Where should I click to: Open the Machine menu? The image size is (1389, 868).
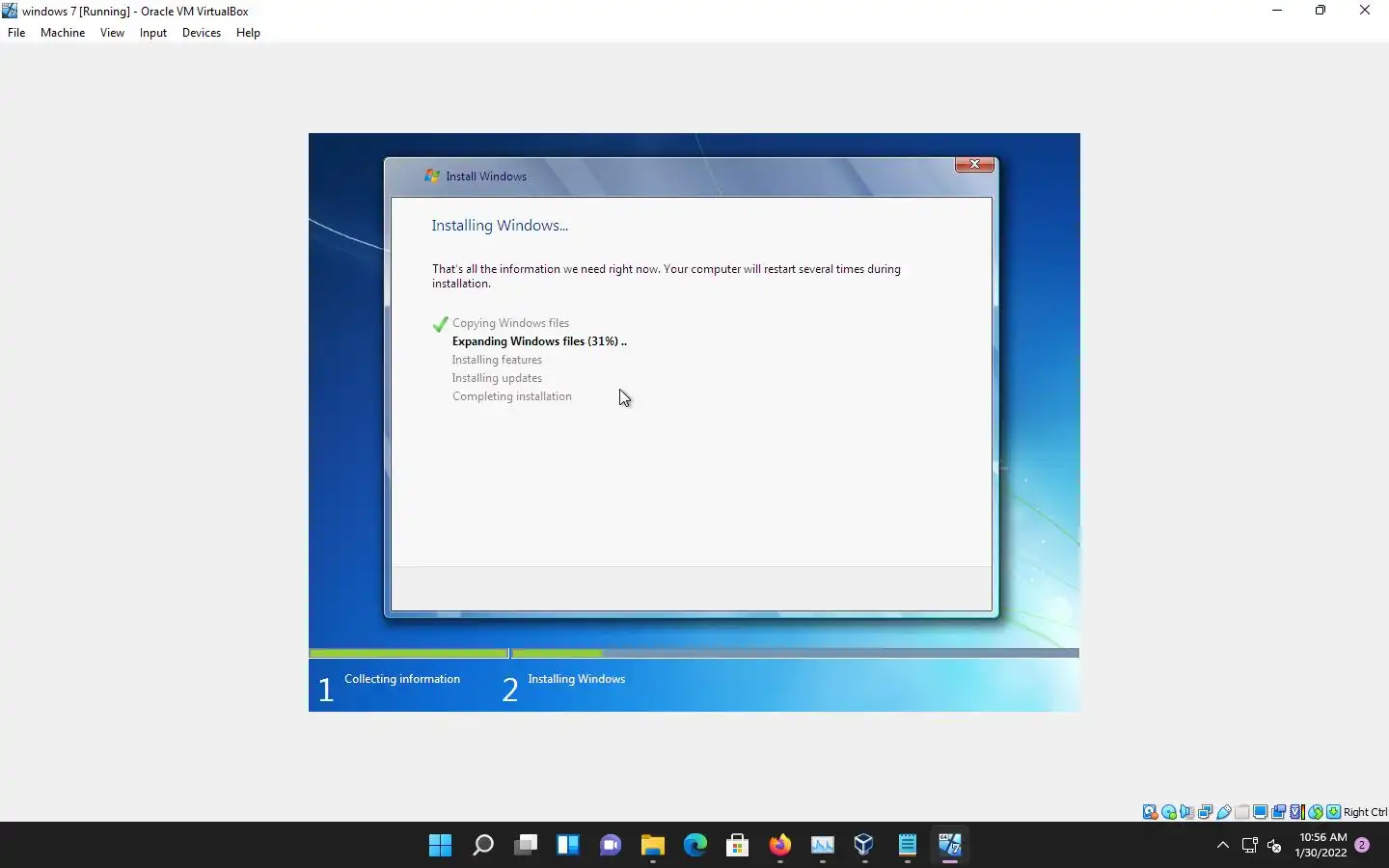(x=63, y=32)
